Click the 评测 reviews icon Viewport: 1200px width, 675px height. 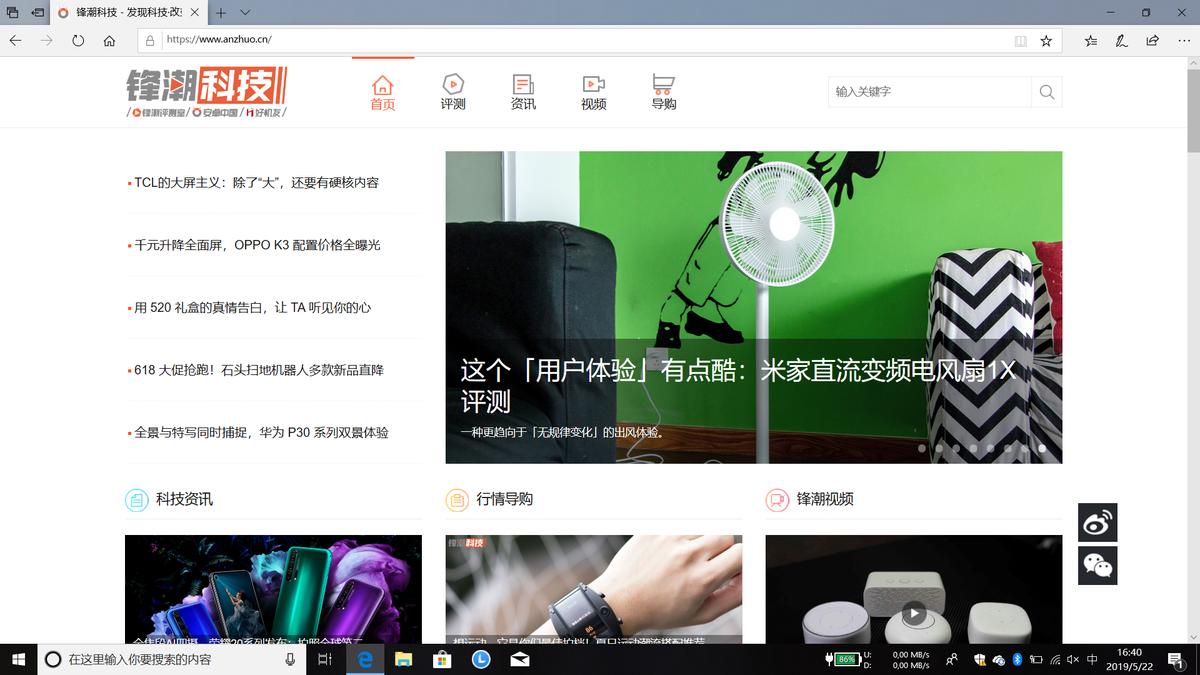pos(453,85)
